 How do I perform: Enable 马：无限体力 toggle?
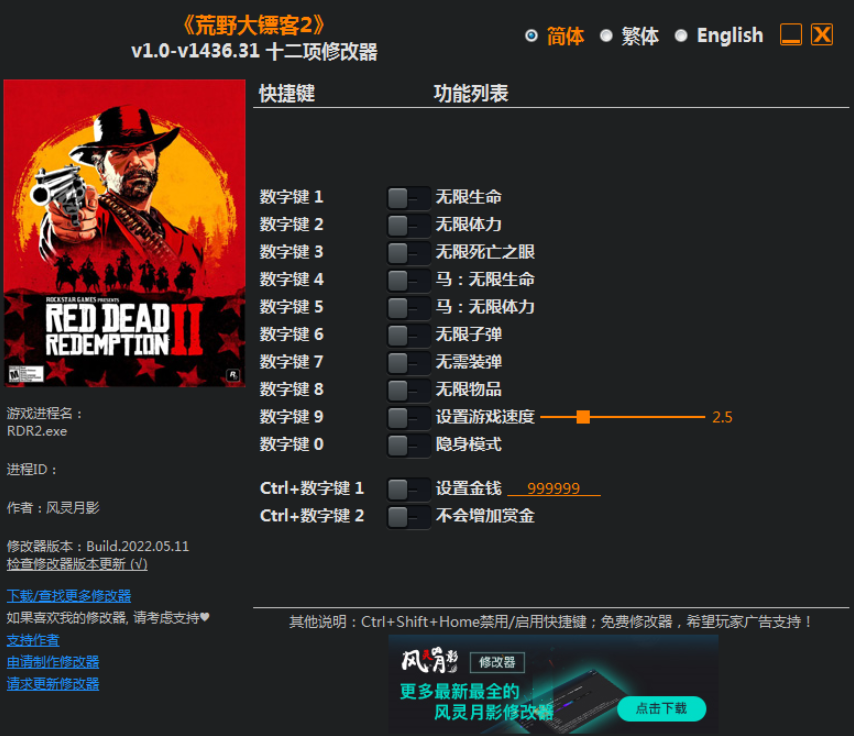click(x=408, y=308)
